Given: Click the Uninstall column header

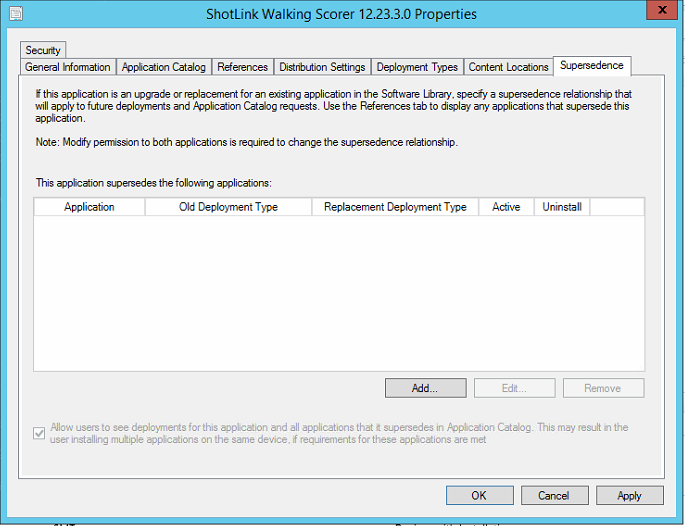Looking at the screenshot, I should click(x=562, y=207).
